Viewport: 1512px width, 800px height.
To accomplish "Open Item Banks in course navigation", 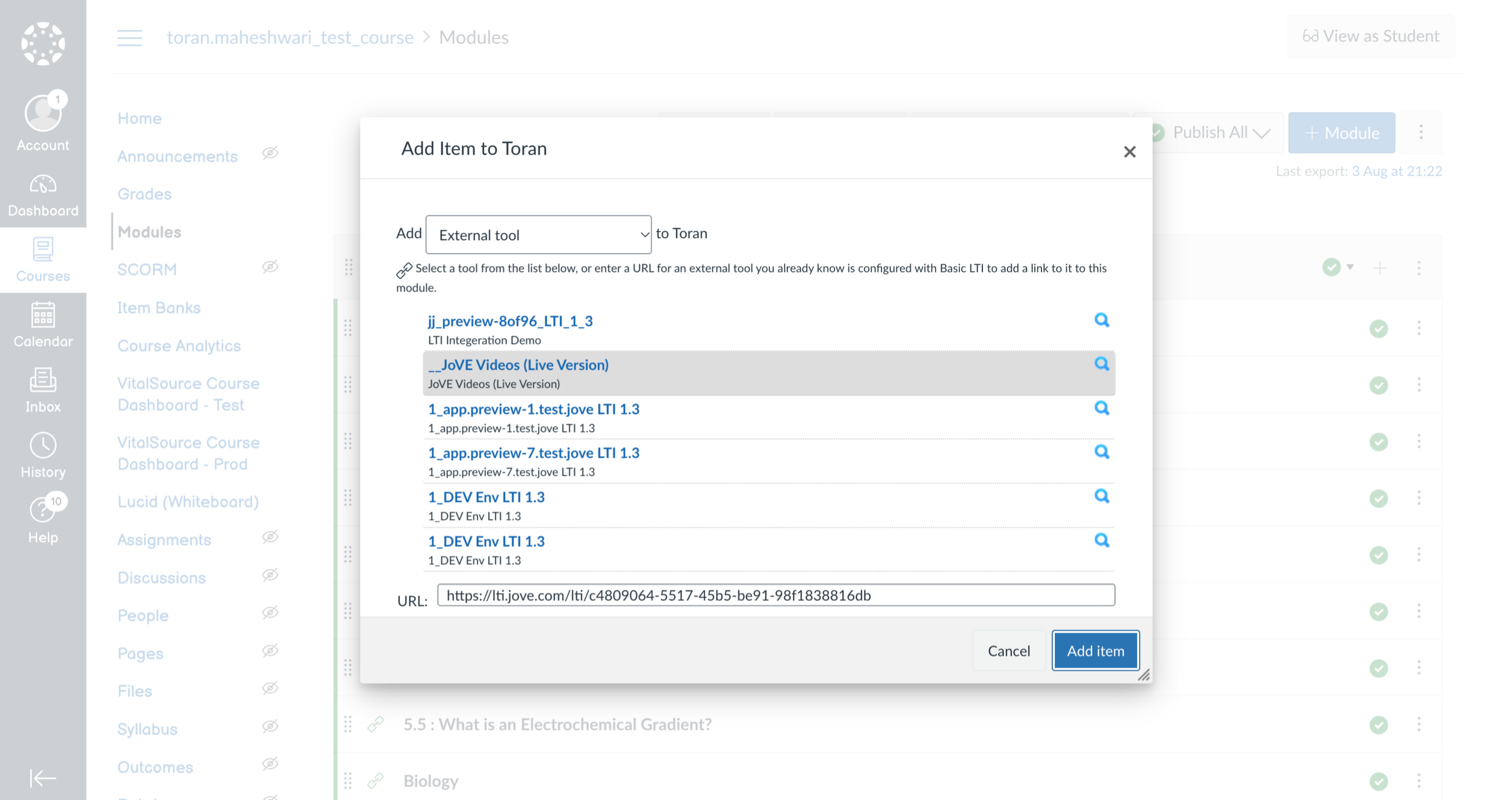I will 159,308.
